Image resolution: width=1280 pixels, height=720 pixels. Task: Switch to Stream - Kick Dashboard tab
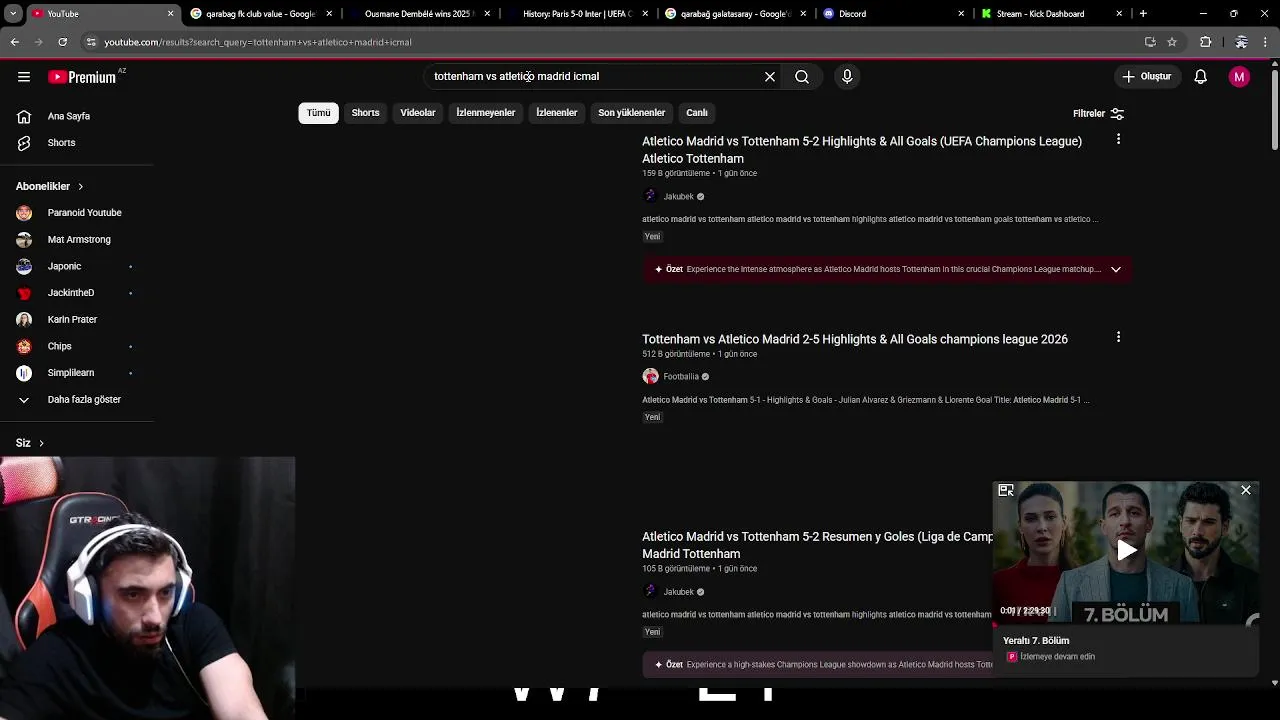pos(1050,14)
